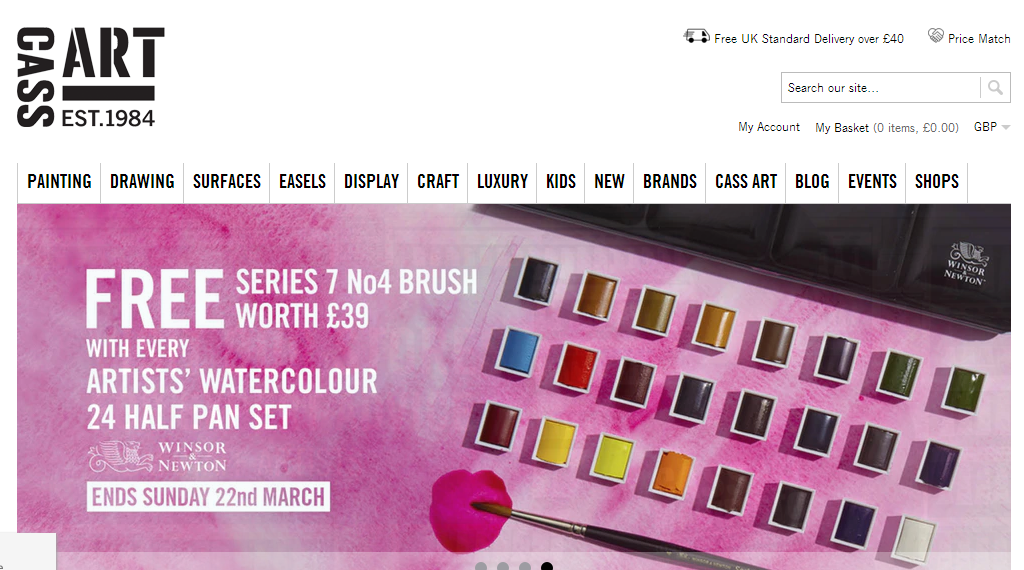Click Free UK Standard Delivery link
The width and height of the screenshot is (1024, 570).
click(808, 39)
